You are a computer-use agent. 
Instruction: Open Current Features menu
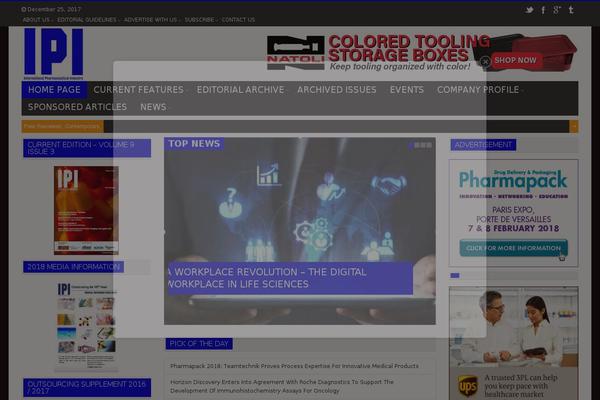(139, 90)
